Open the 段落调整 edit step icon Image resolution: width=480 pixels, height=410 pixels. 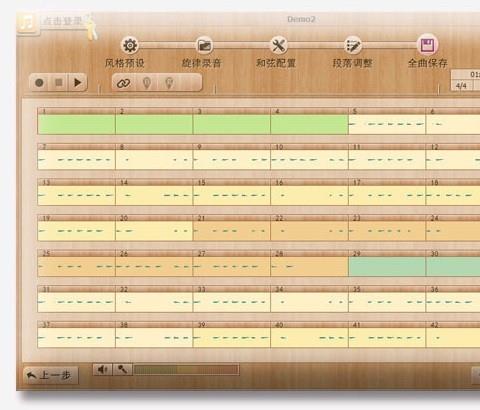click(353, 45)
